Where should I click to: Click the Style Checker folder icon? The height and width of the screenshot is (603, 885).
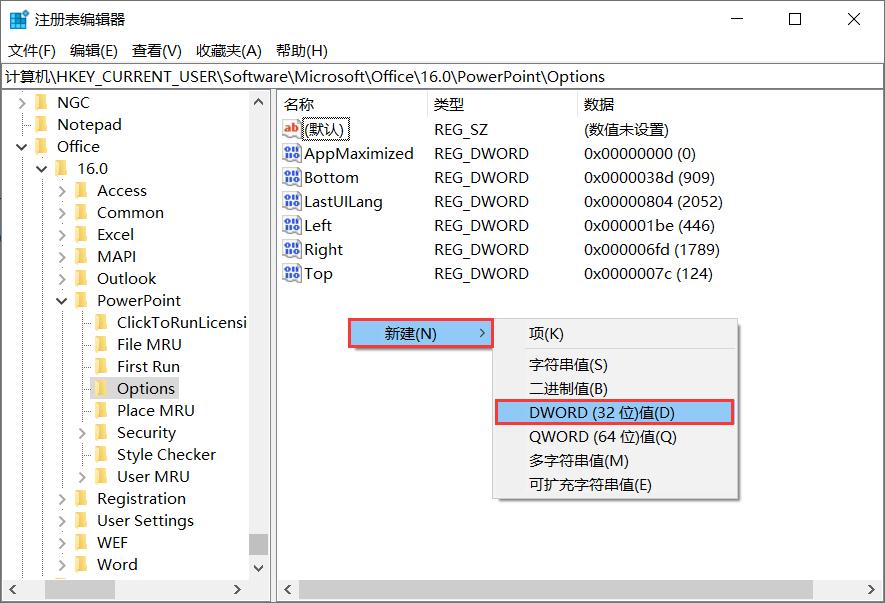pos(101,455)
